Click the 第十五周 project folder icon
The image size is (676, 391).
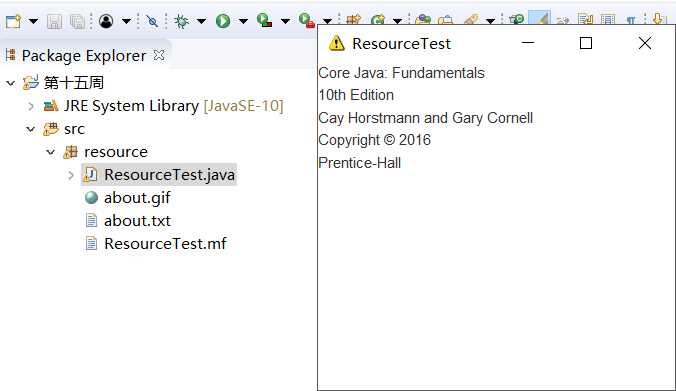click(x=31, y=82)
